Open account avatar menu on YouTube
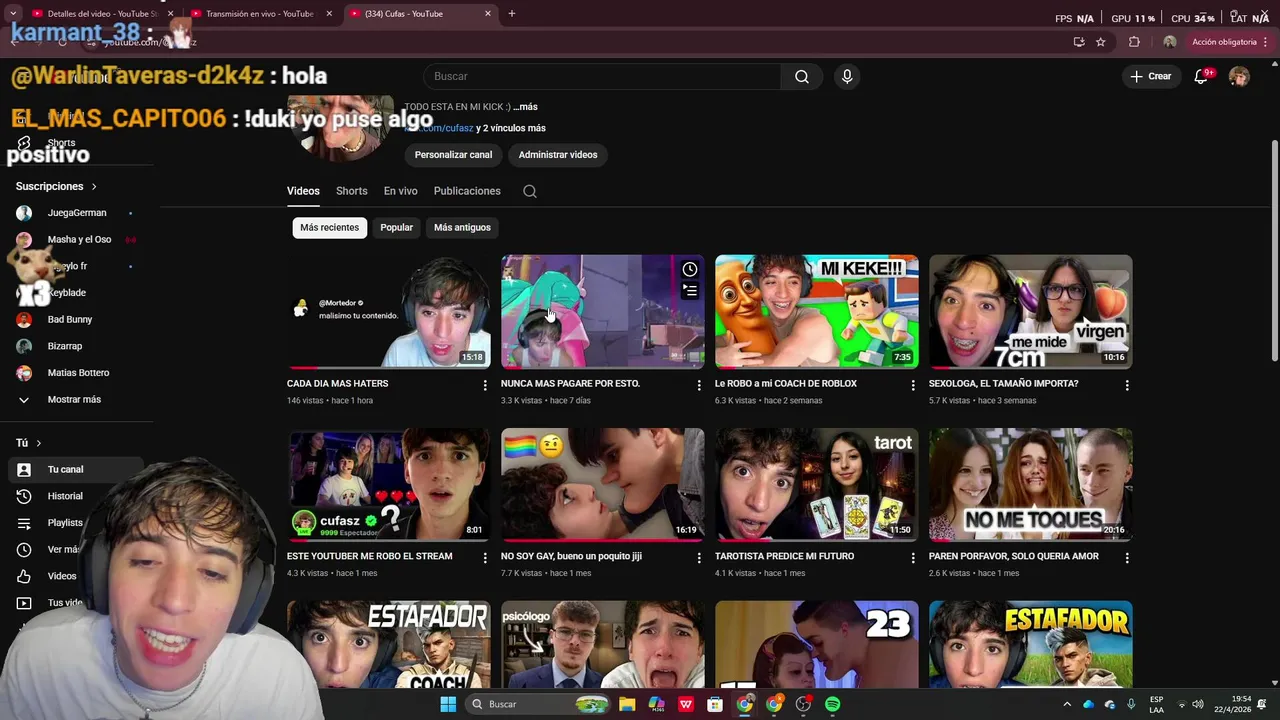 tap(1239, 77)
